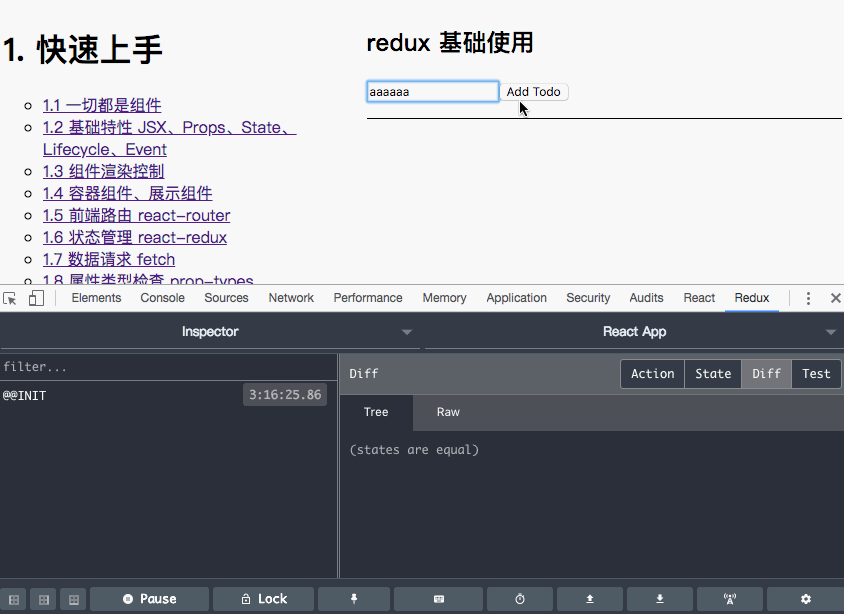
Task: Click the remote monitoring antenna icon
Action: [x=729, y=599]
